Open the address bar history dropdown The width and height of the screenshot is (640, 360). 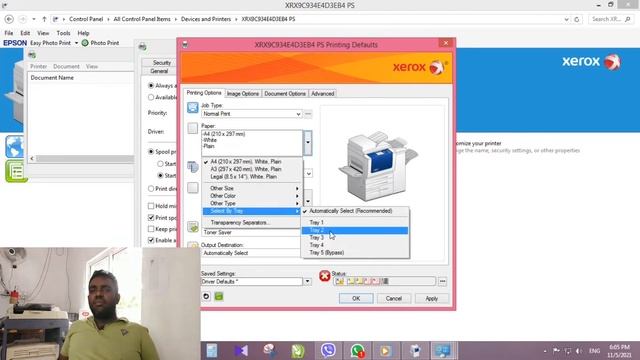(x=566, y=19)
